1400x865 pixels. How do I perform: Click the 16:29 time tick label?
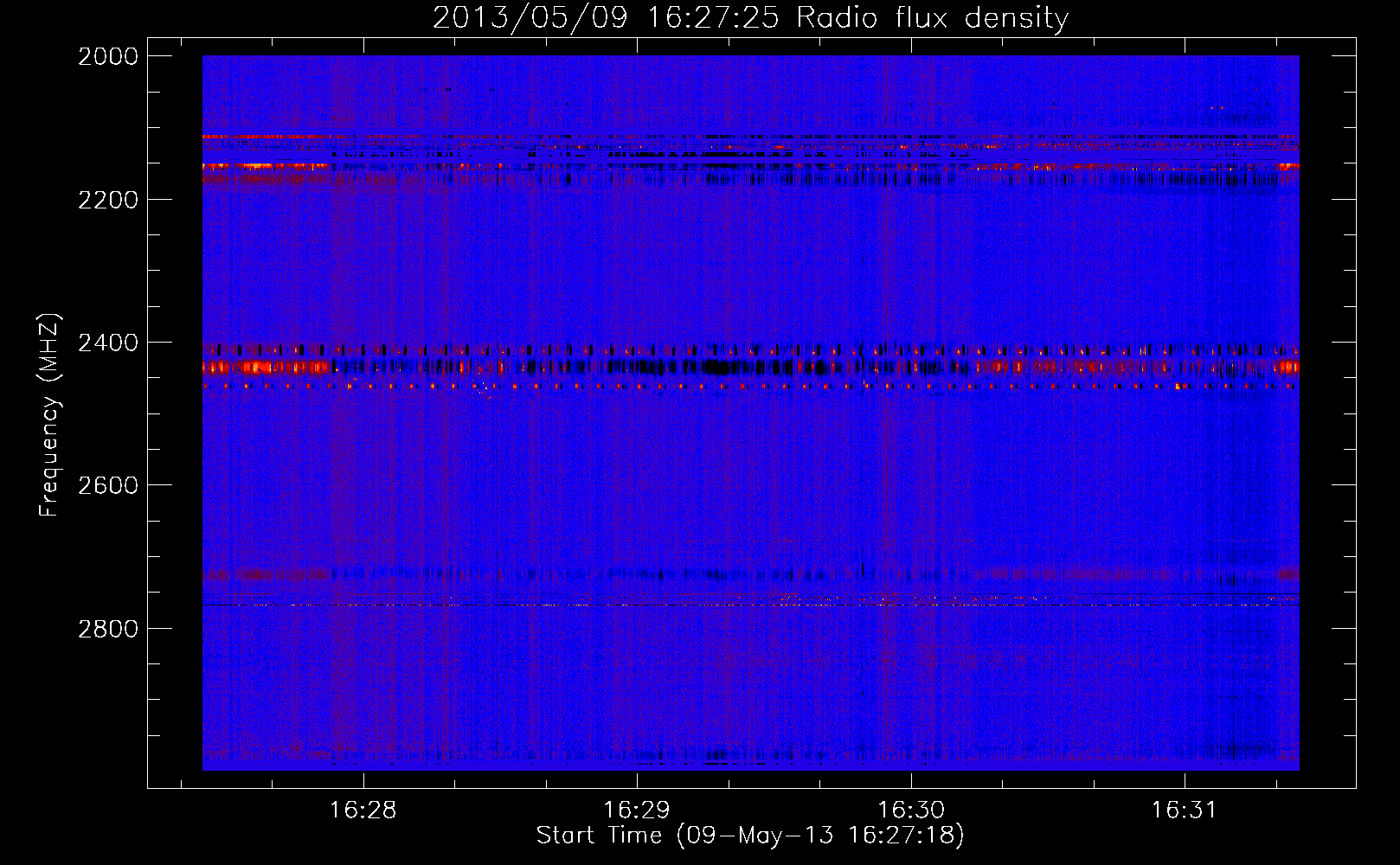tap(637, 811)
